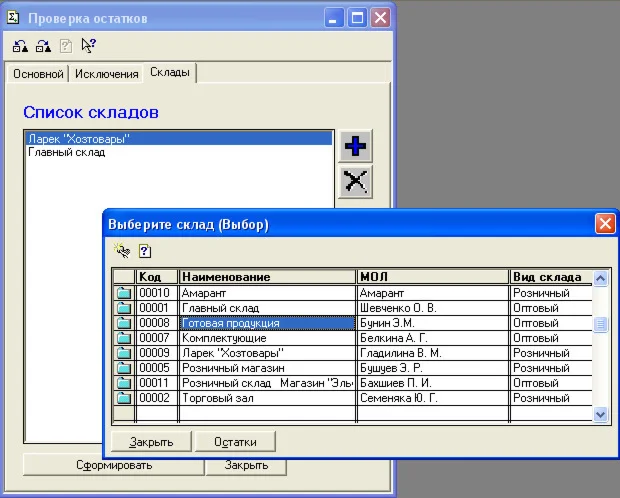Click the blue plus add warehouse button

tap(355, 146)
